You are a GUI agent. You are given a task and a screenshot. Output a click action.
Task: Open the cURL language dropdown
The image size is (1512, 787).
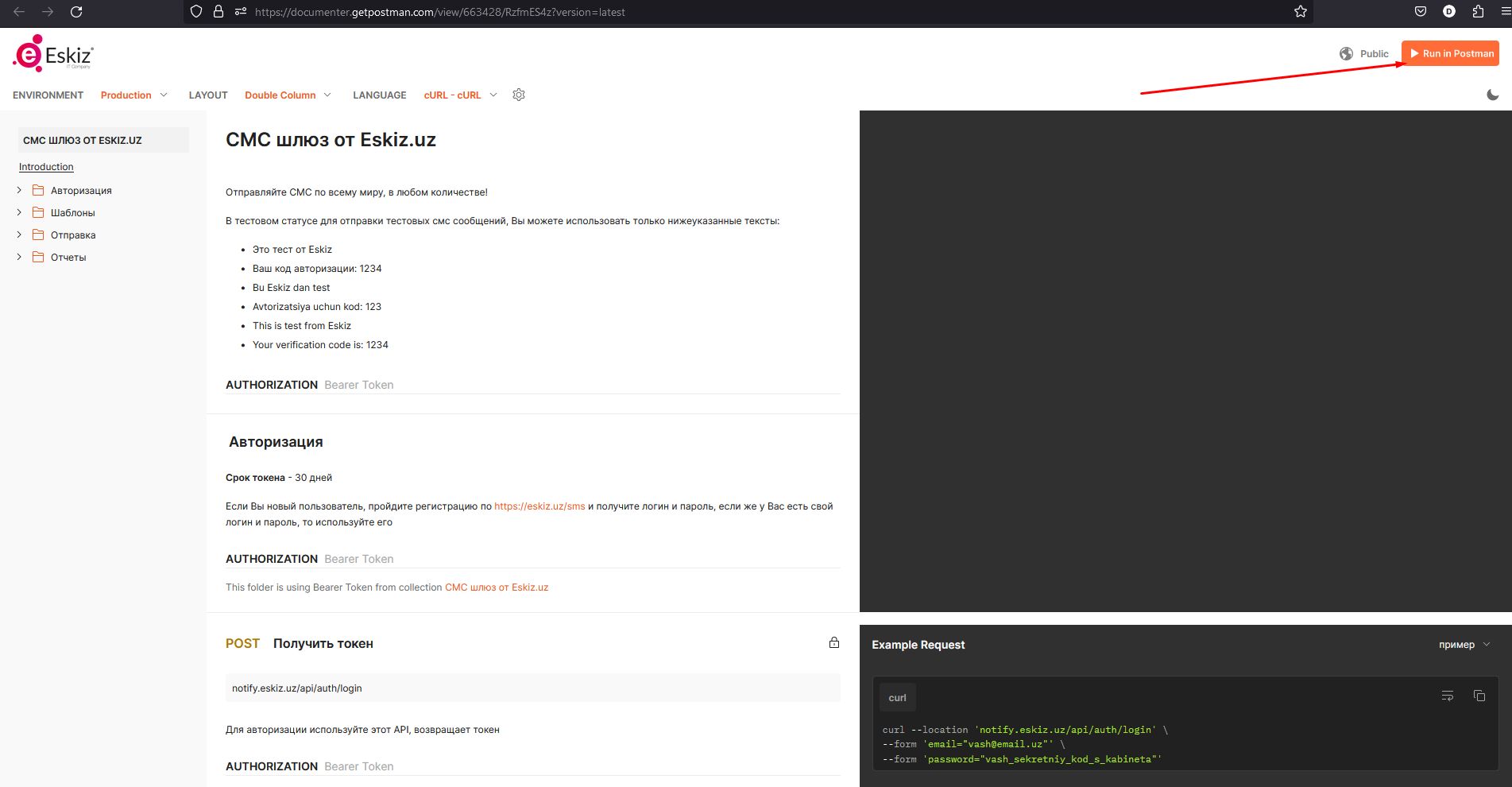click(x=460, y=95)
